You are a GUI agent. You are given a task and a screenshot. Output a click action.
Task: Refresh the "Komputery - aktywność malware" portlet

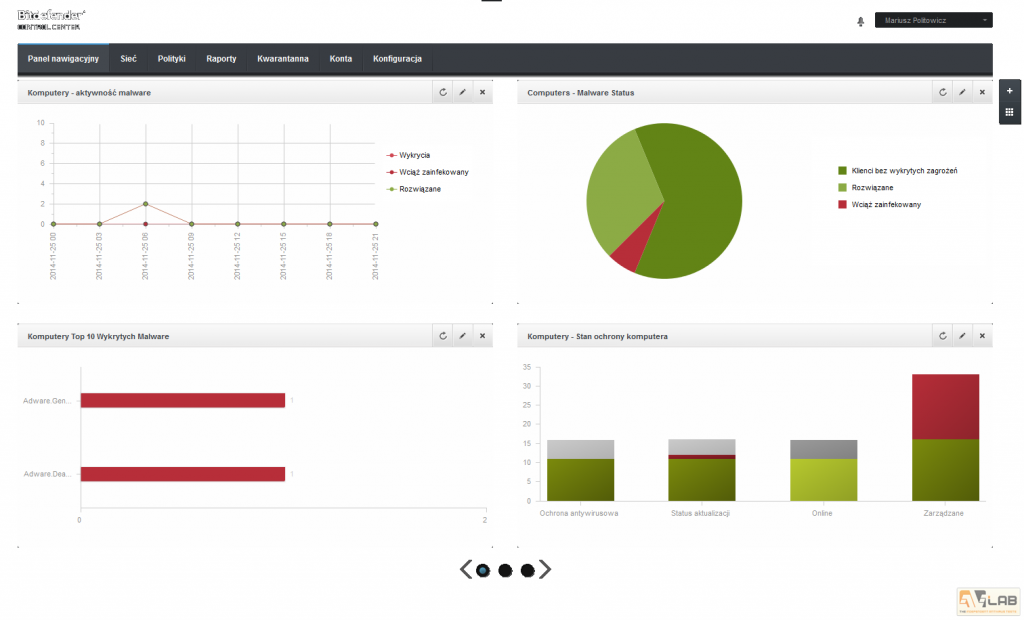pos(443,91)
